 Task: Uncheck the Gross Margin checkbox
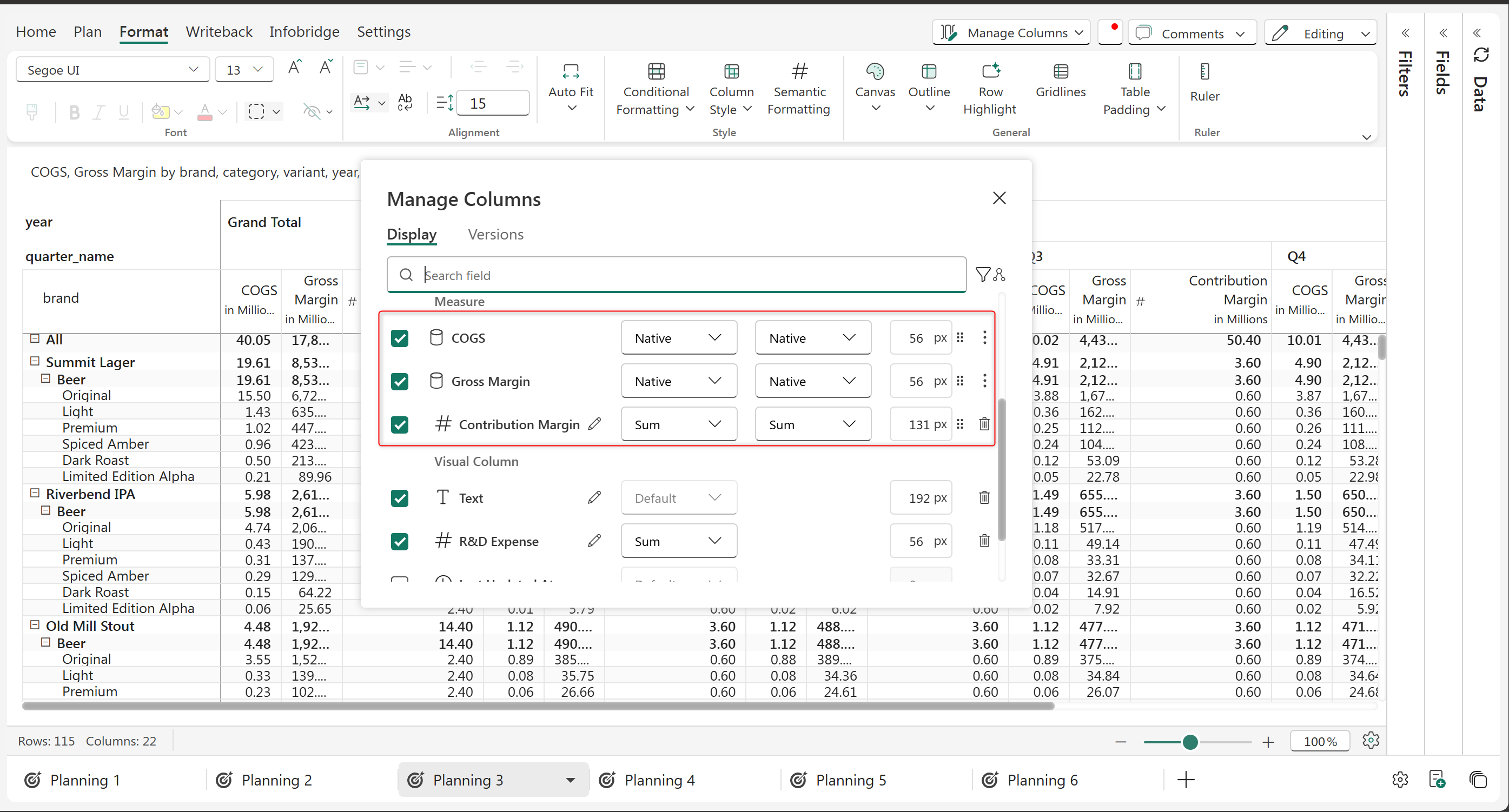400,382
